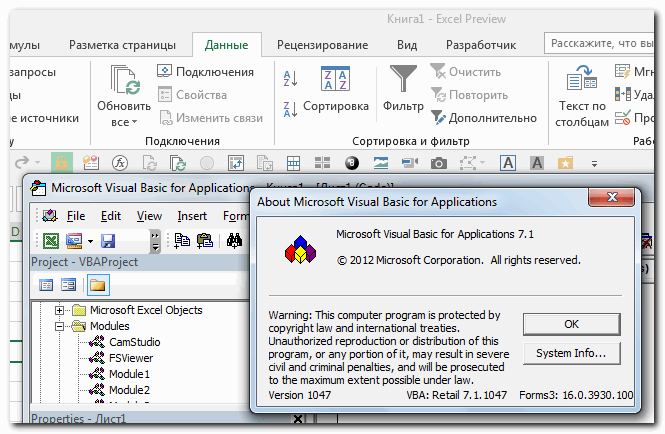Click Очистить clear filter
This screenshot has width=665, height=434.
coord(465,72)
